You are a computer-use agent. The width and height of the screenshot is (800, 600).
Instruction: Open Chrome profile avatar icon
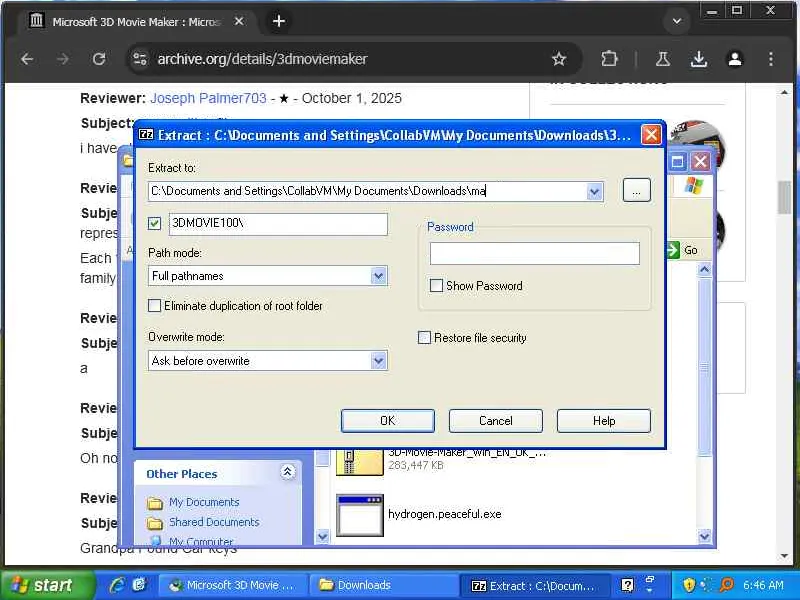click(735, 59)
